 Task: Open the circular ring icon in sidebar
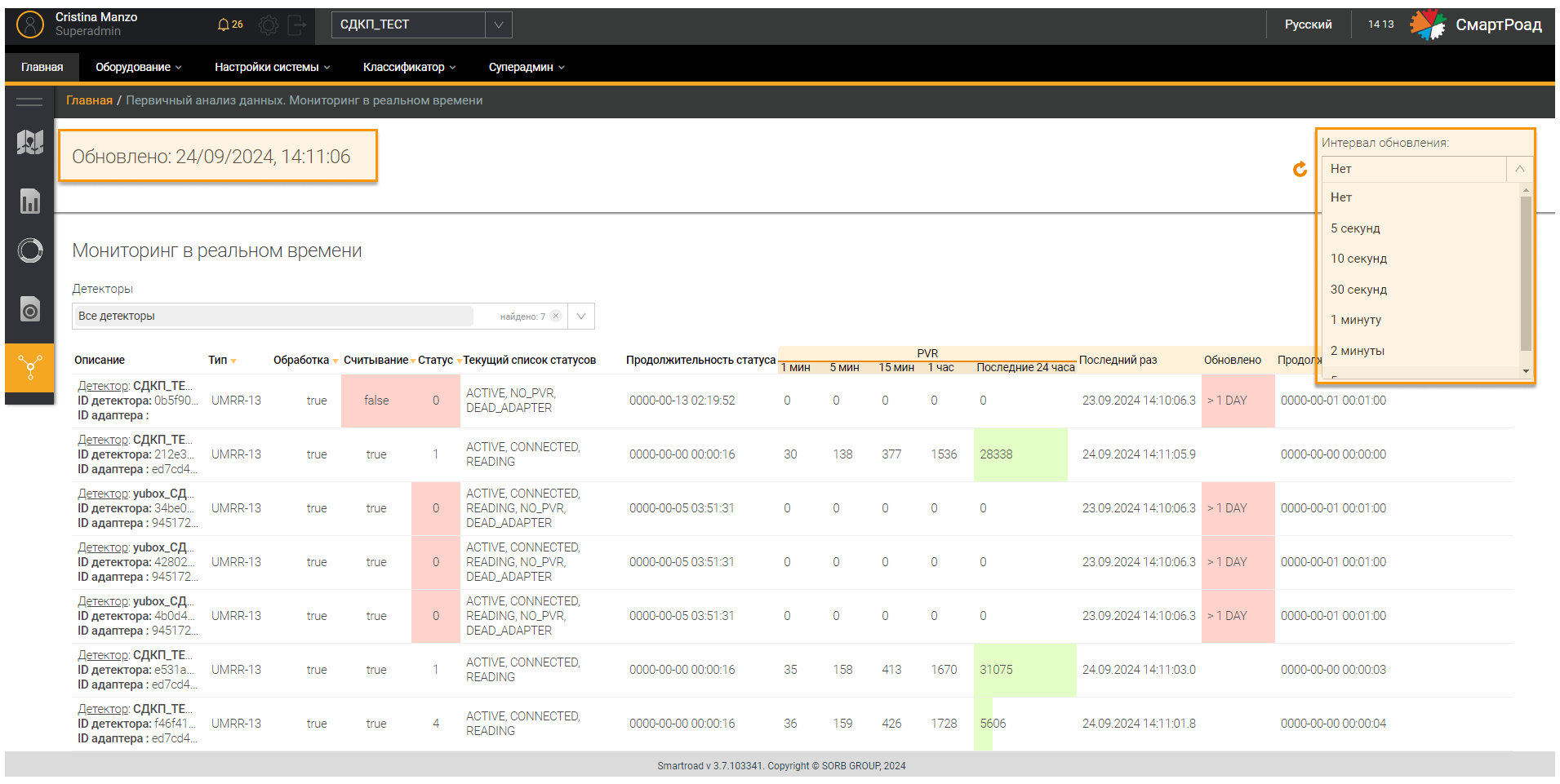point(30,250)
